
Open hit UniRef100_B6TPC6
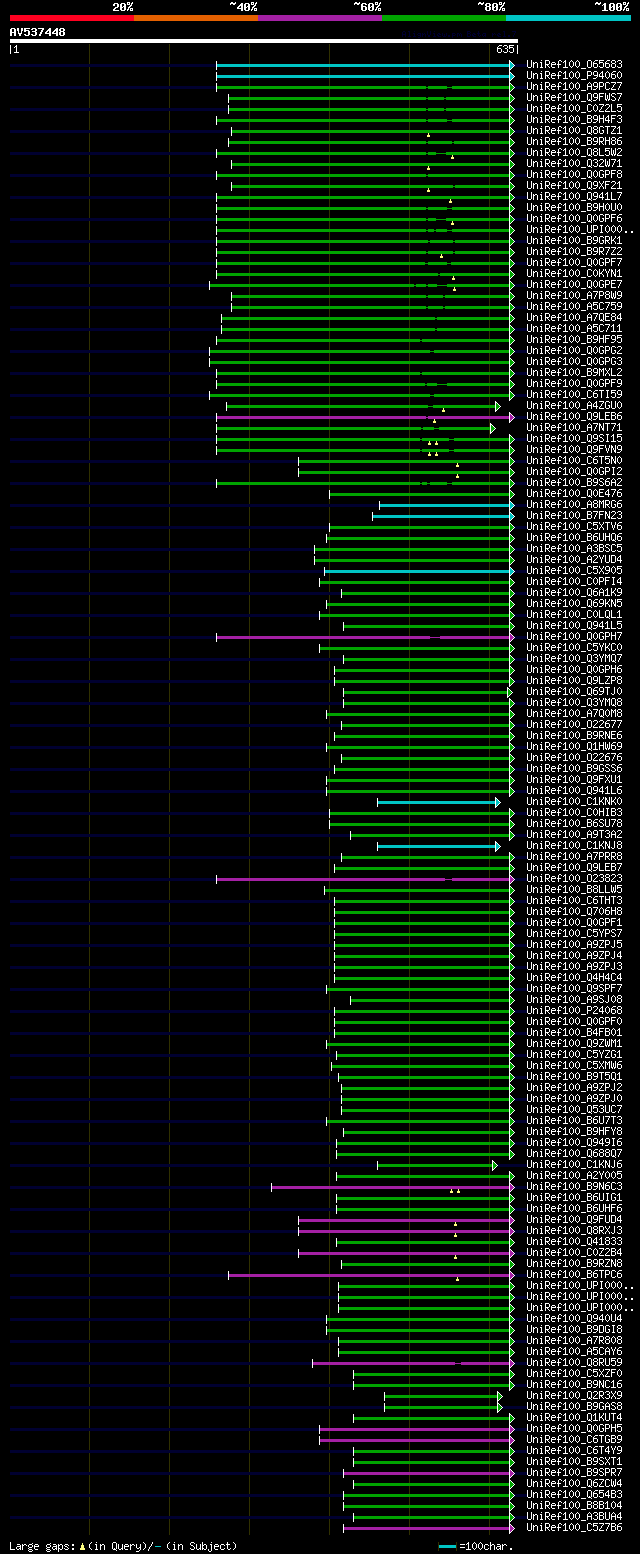tap(574, 1274)
